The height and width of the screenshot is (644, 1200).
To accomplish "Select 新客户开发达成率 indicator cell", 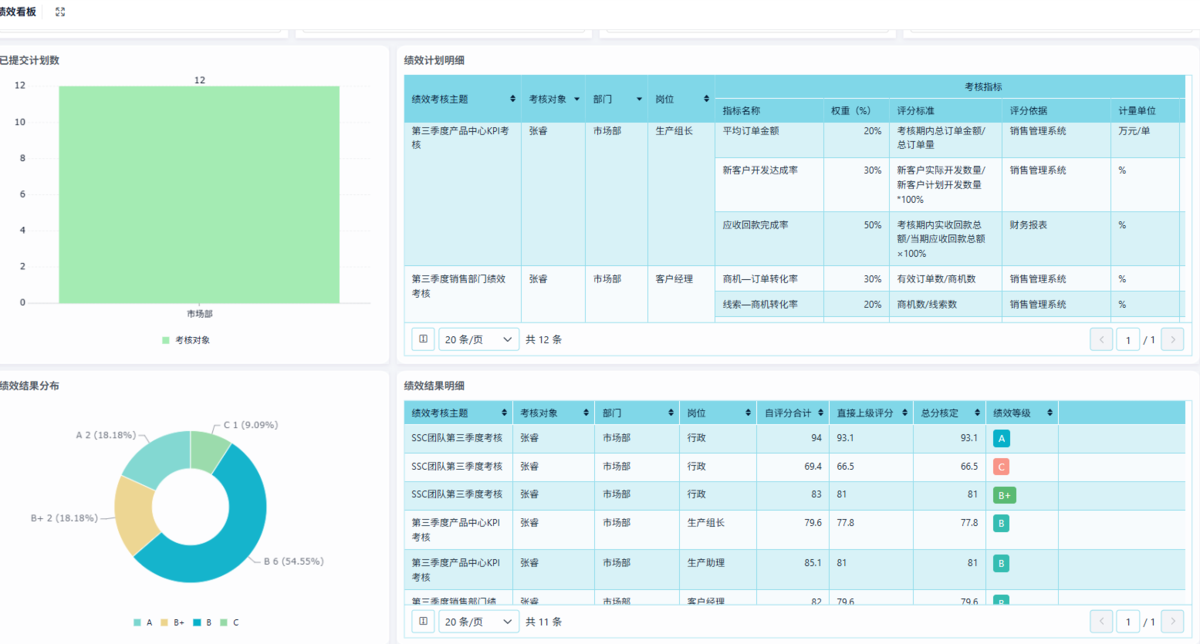I will 770,185.
